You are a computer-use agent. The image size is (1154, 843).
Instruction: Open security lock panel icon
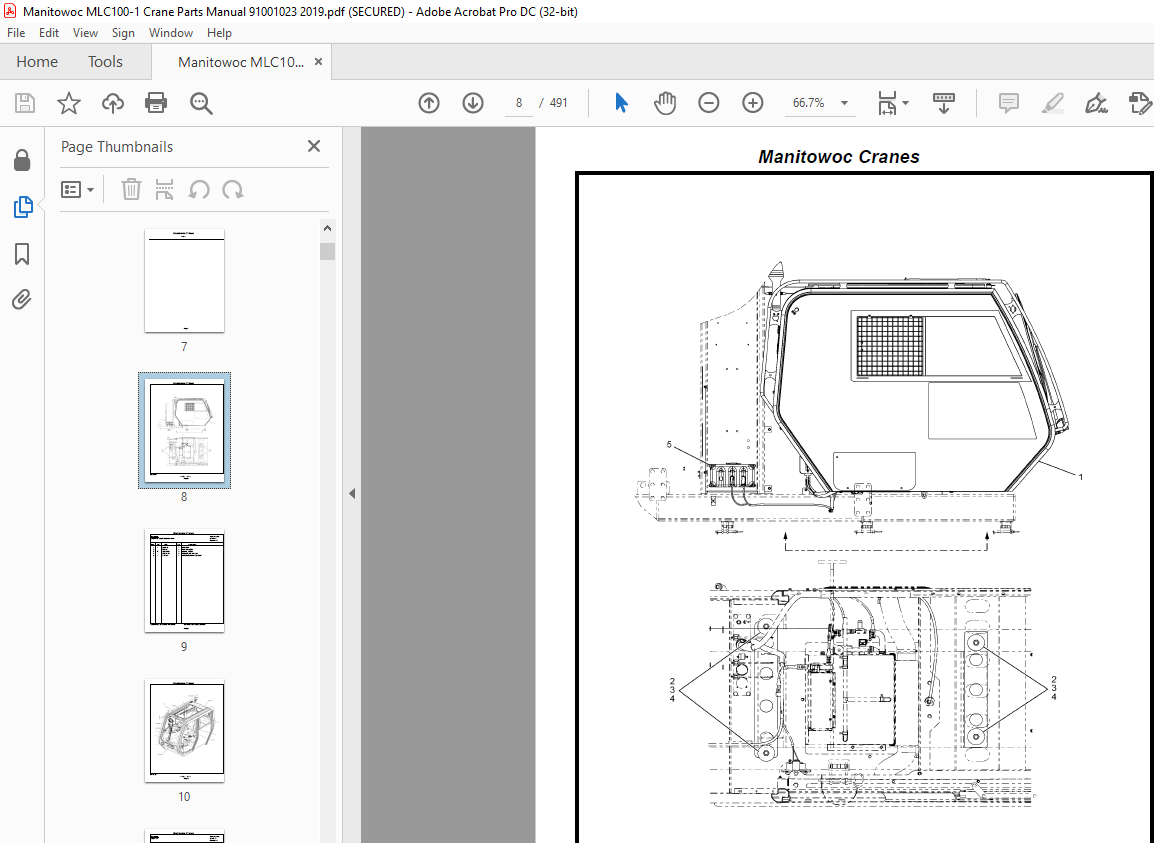tap(22, 161)
